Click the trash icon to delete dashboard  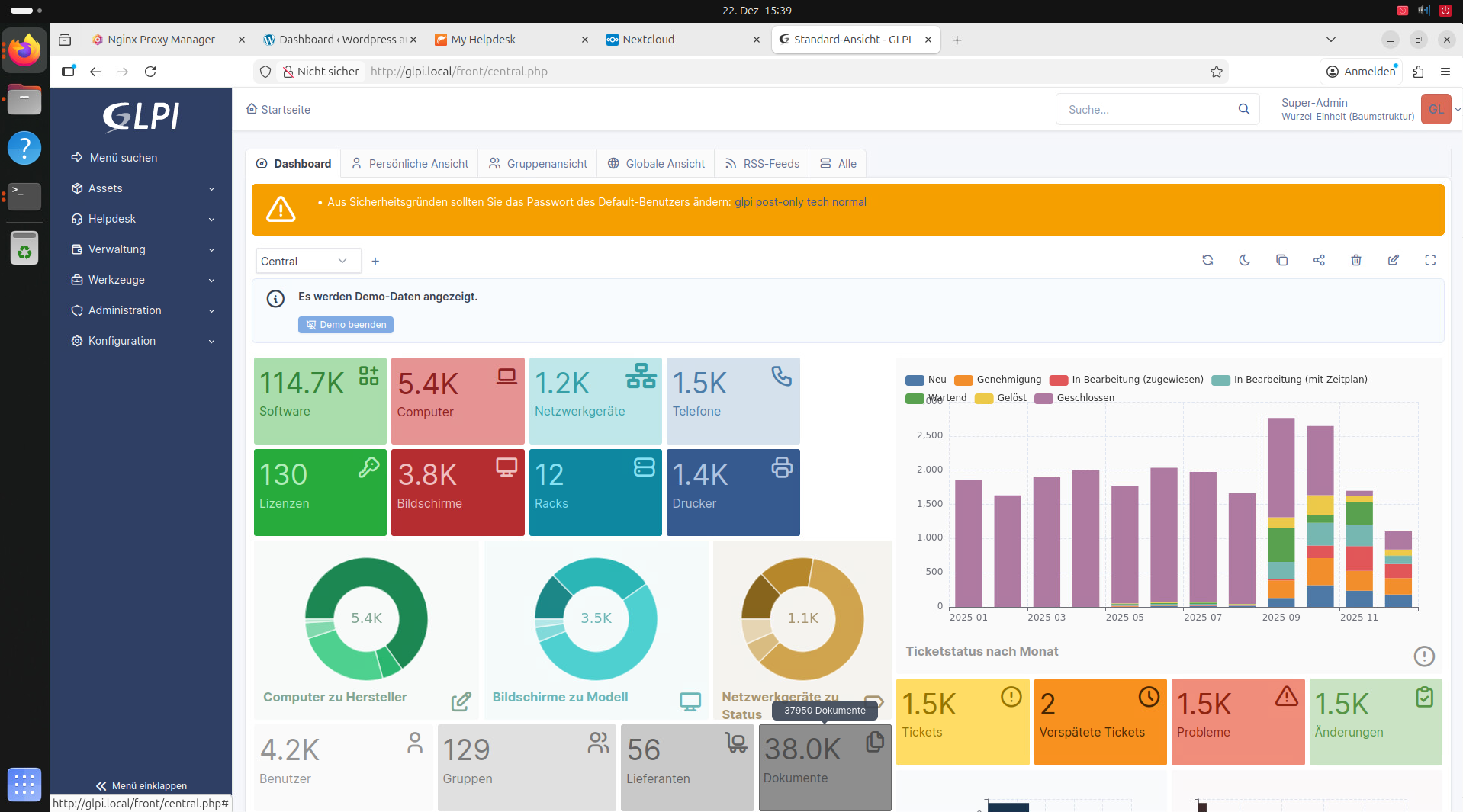(x=1356, y=260)
